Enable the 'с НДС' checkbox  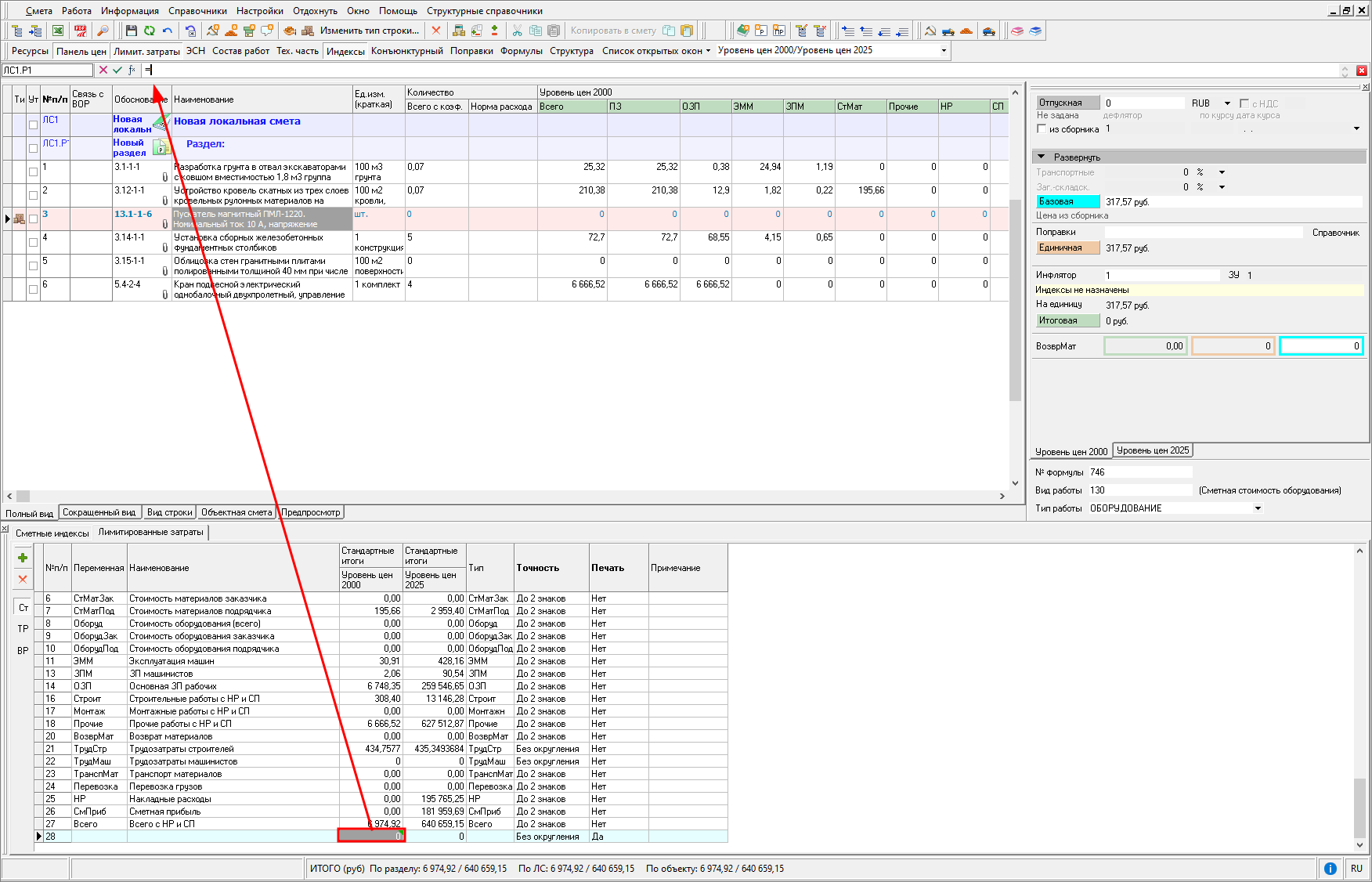pyautogui.click(x=1244, y=103)
